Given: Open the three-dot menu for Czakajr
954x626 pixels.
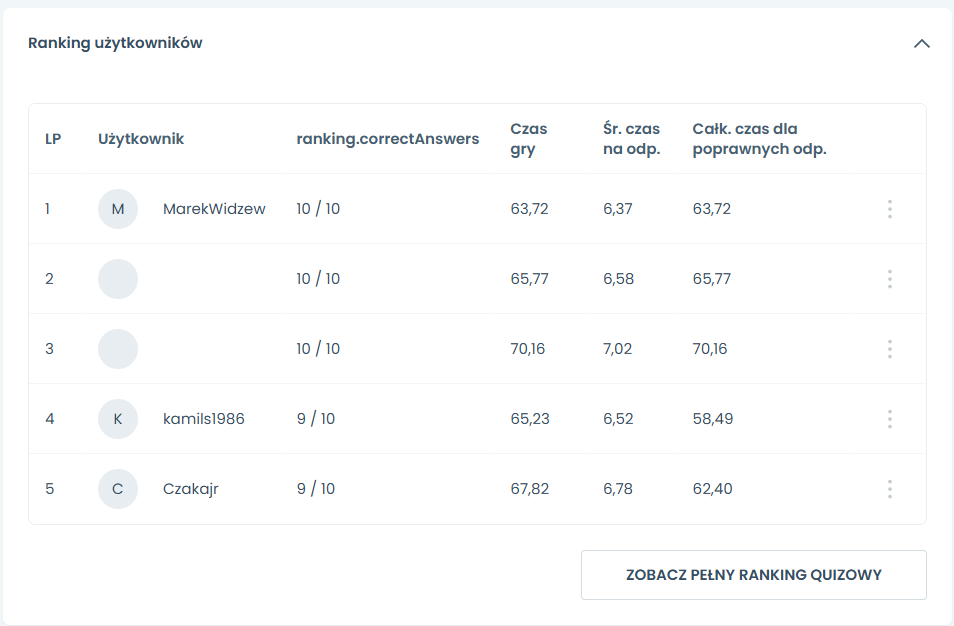Looking at the screenshot, I should [x=889, y=489].
